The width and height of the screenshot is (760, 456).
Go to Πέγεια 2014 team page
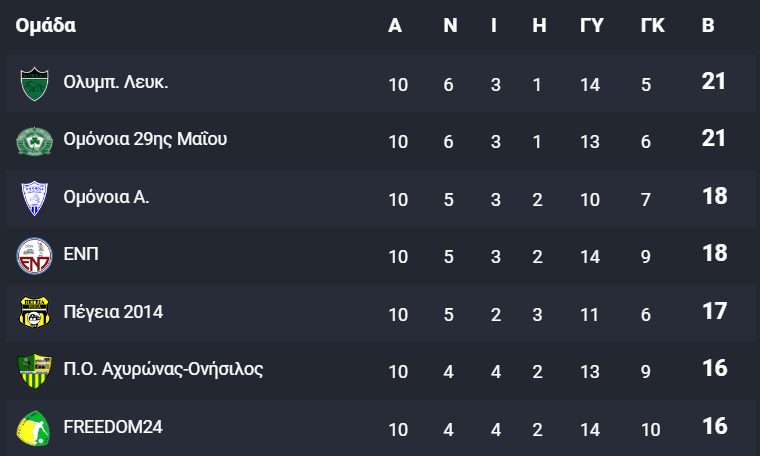113,312
